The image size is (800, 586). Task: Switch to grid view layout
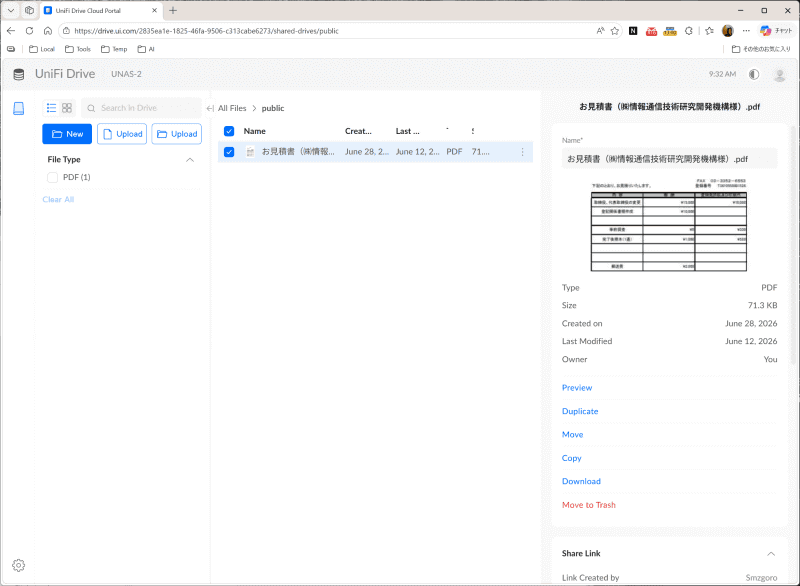click(x=67, y=108)
